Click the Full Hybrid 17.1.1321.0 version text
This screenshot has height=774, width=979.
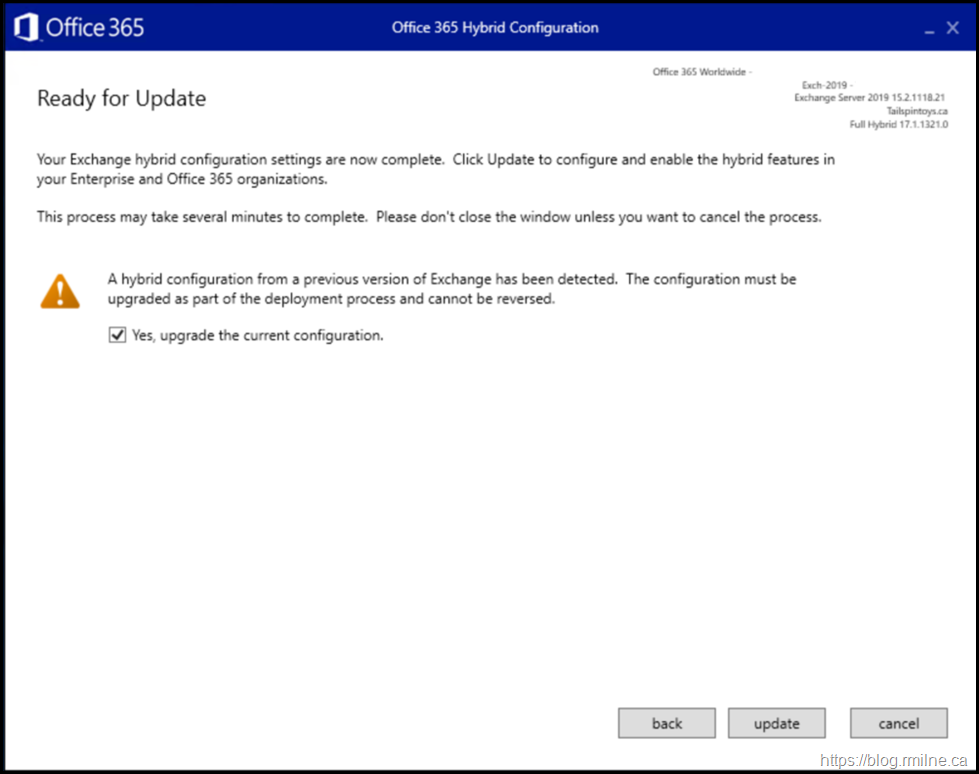click(898, 124)
